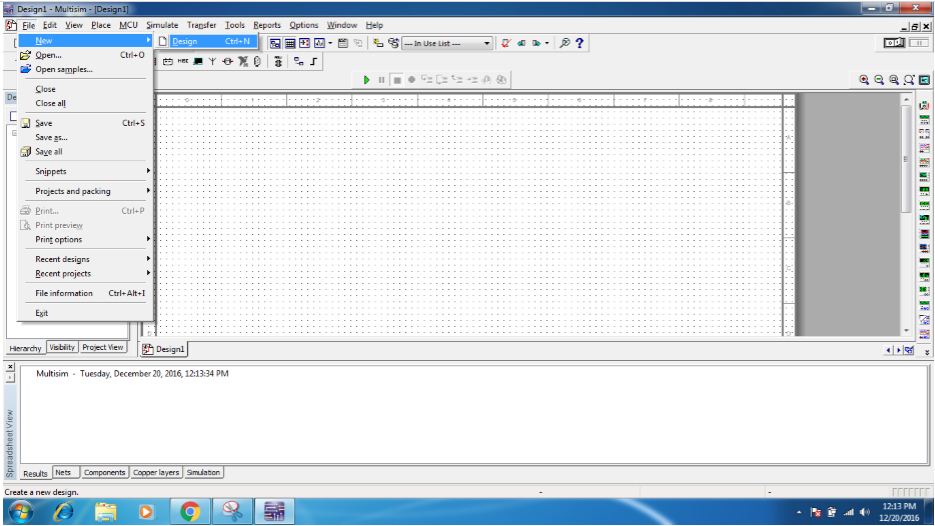Choose Design from the New submenu

[x=207, y=41]
